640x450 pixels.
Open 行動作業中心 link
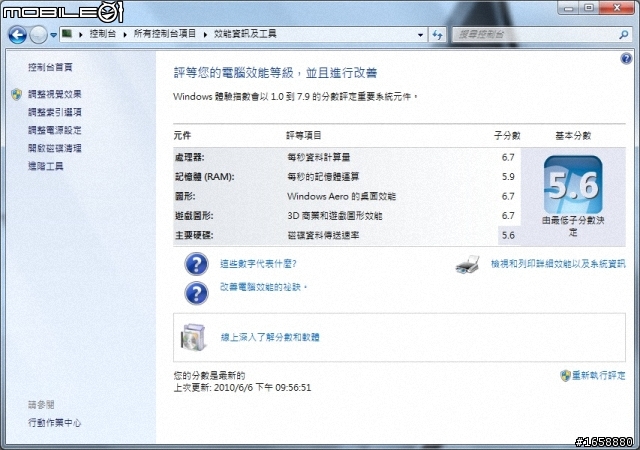(55, 423)
